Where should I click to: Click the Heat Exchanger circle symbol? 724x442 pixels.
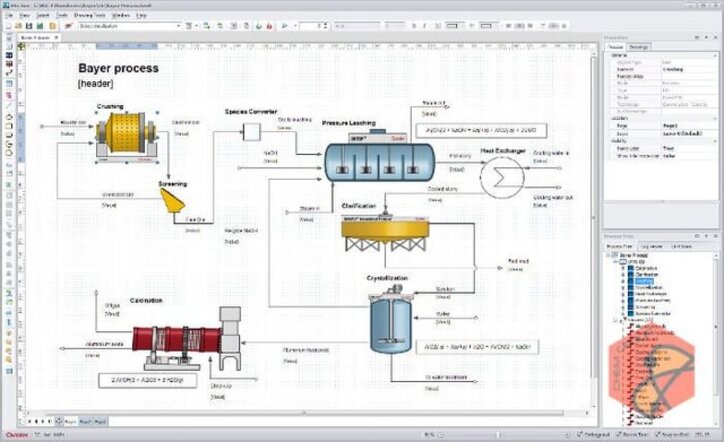point(502,177)
